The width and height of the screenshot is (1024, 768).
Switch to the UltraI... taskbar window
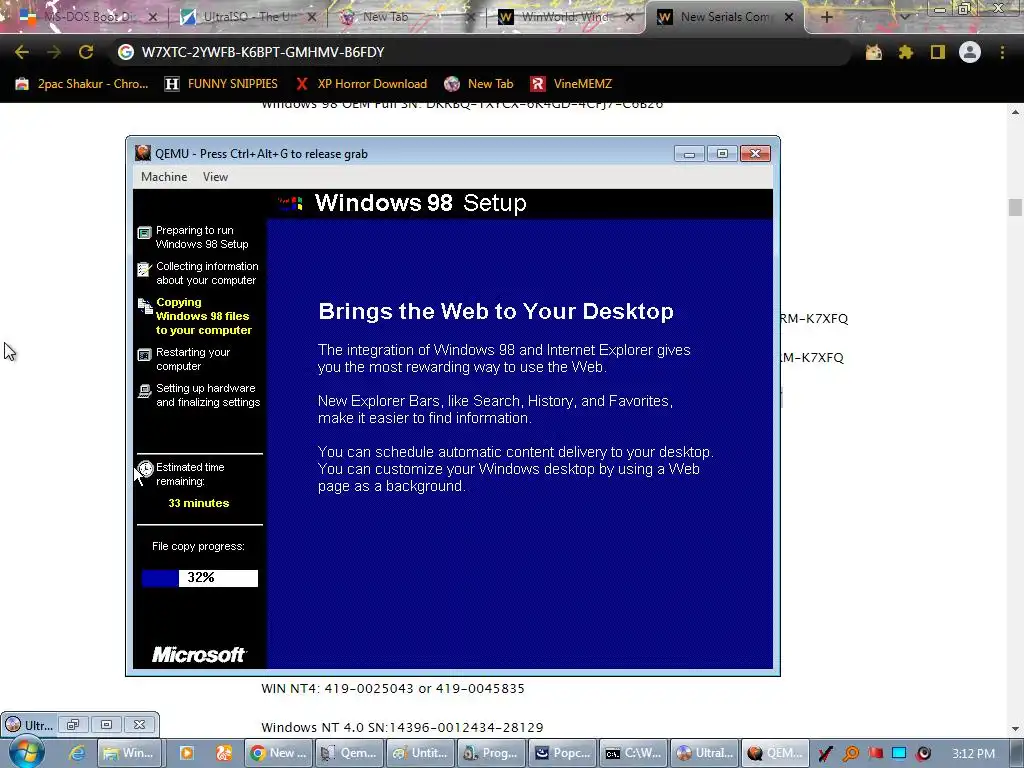pyautogui.click(x=705, y=753)
